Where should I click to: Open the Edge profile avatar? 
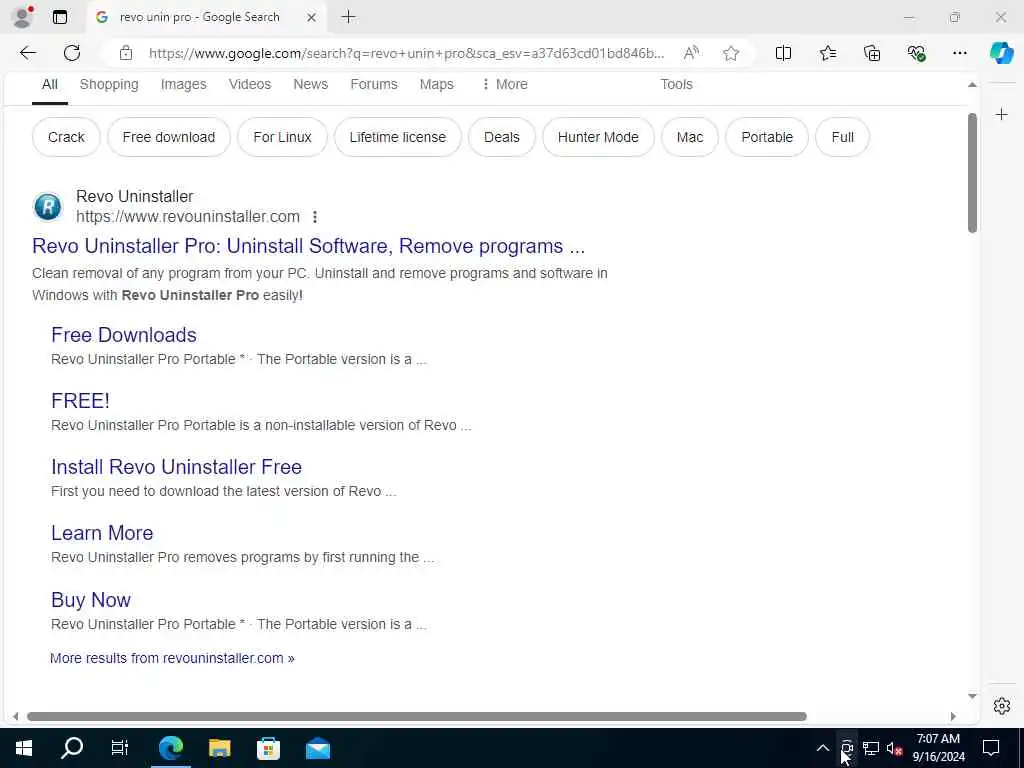click(x=22, y=17)
